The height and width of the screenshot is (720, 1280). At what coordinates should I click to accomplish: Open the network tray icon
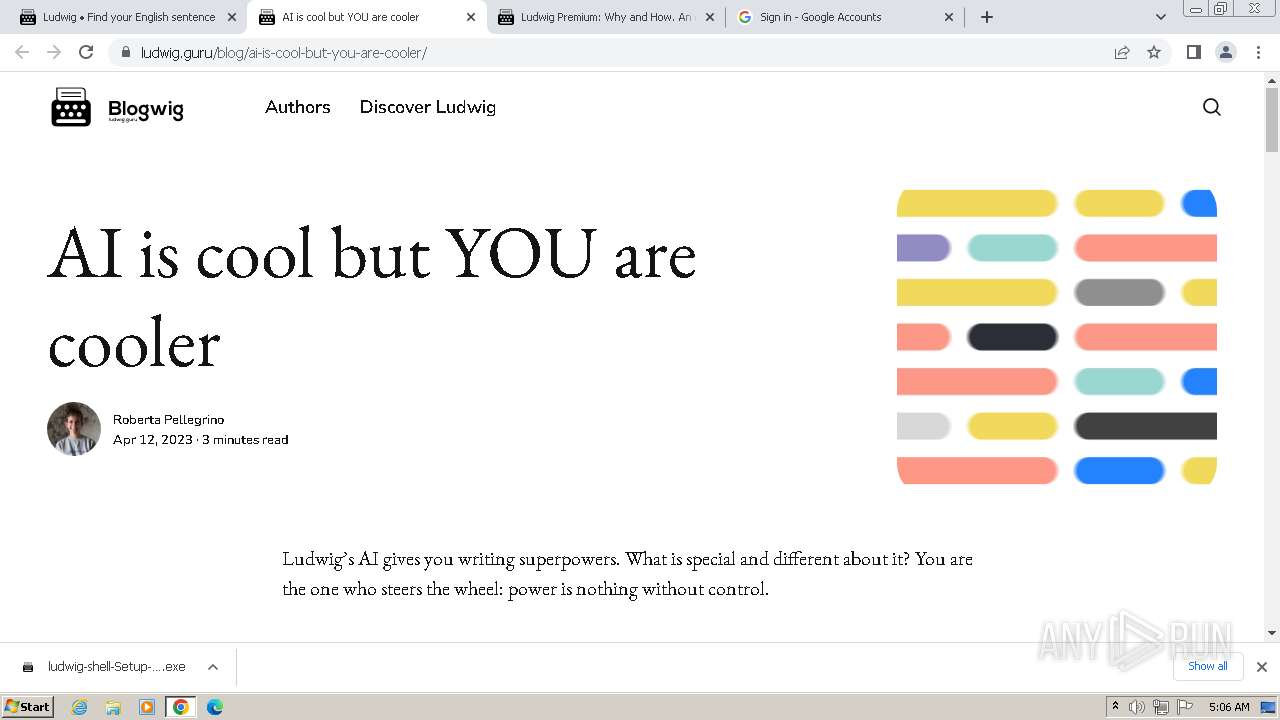(1161, 707)
